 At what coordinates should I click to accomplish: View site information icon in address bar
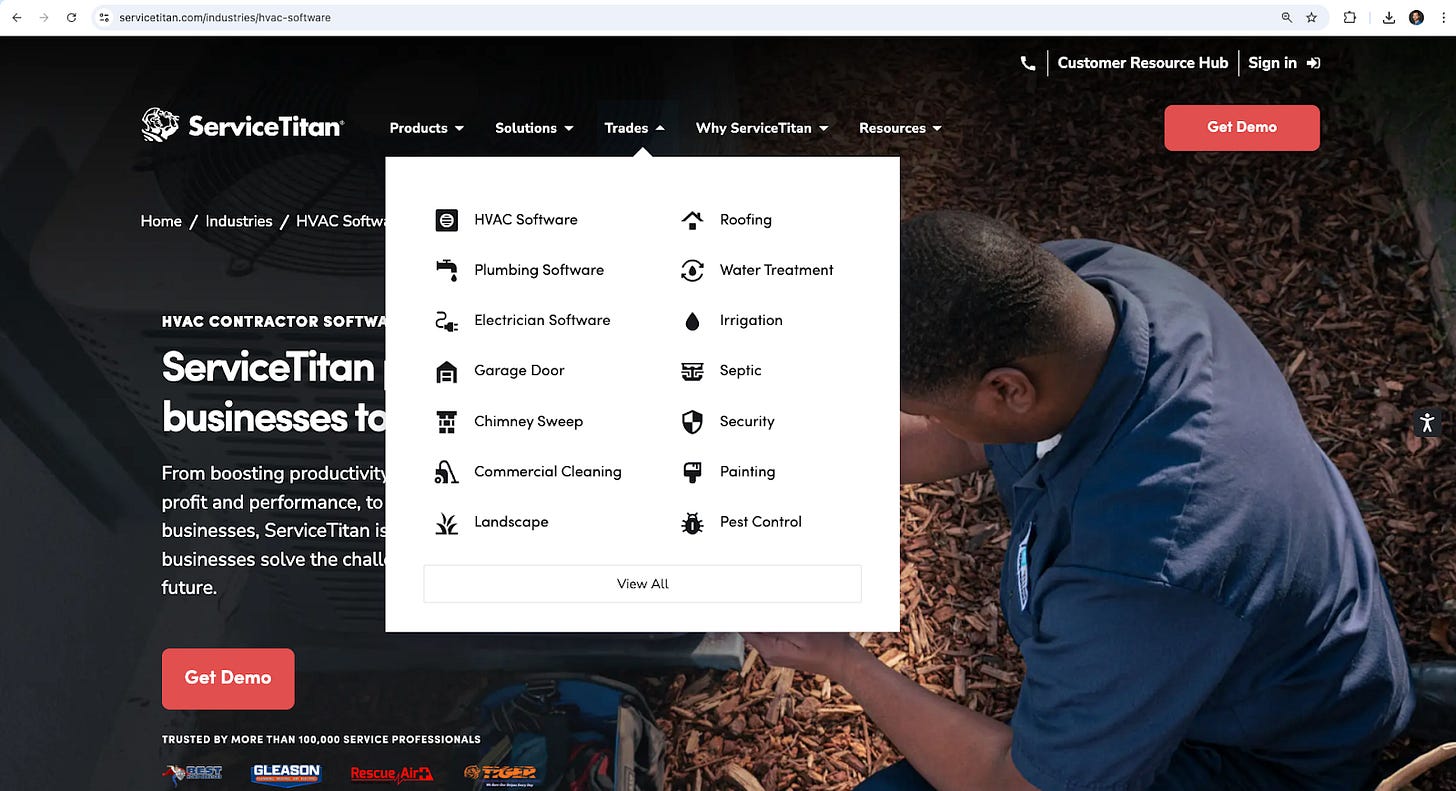point(103,18)
